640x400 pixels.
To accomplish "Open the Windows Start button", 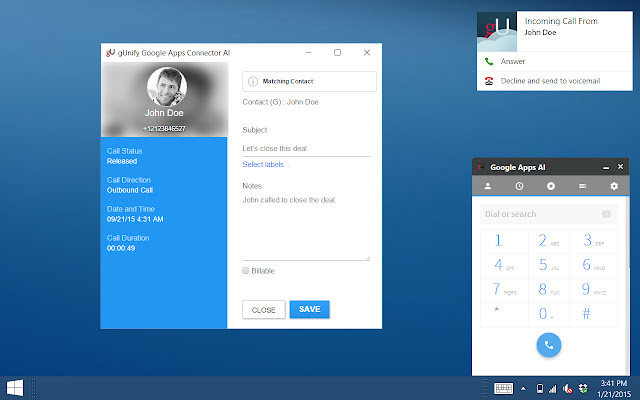I will click(x=15, y=388).
